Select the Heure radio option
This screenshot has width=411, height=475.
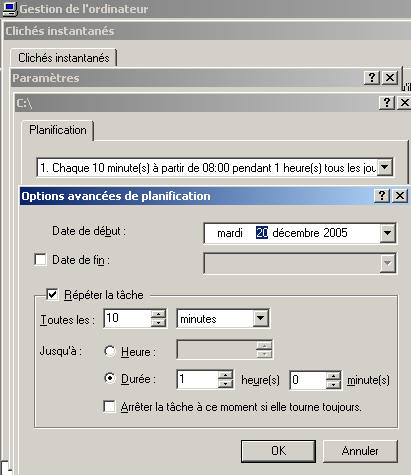click(x=110, y=351)
